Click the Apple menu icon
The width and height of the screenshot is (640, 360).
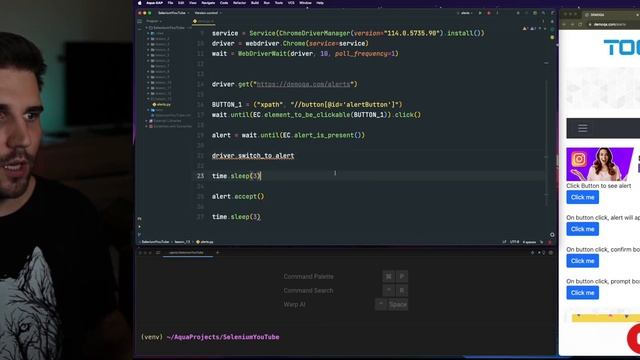[x=140, y=3]
